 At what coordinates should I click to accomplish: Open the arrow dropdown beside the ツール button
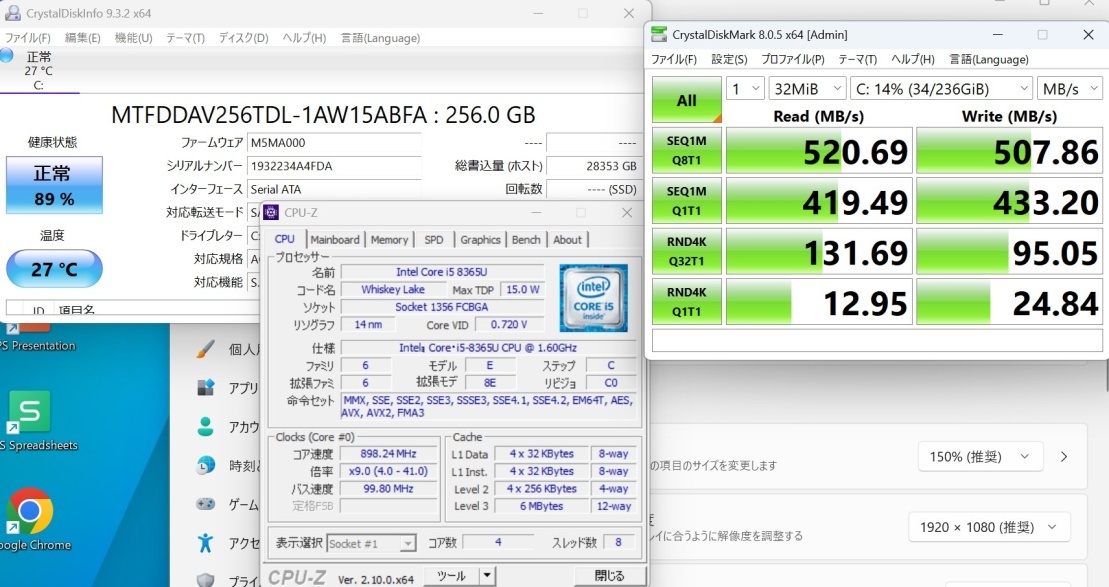click(487, 576)
